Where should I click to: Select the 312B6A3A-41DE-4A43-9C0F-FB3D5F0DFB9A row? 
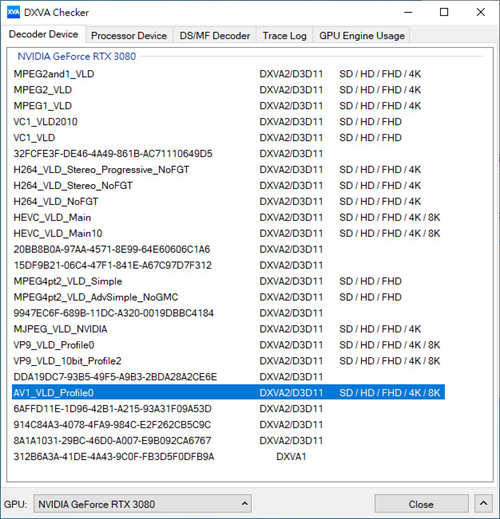(x=228, y=457)
